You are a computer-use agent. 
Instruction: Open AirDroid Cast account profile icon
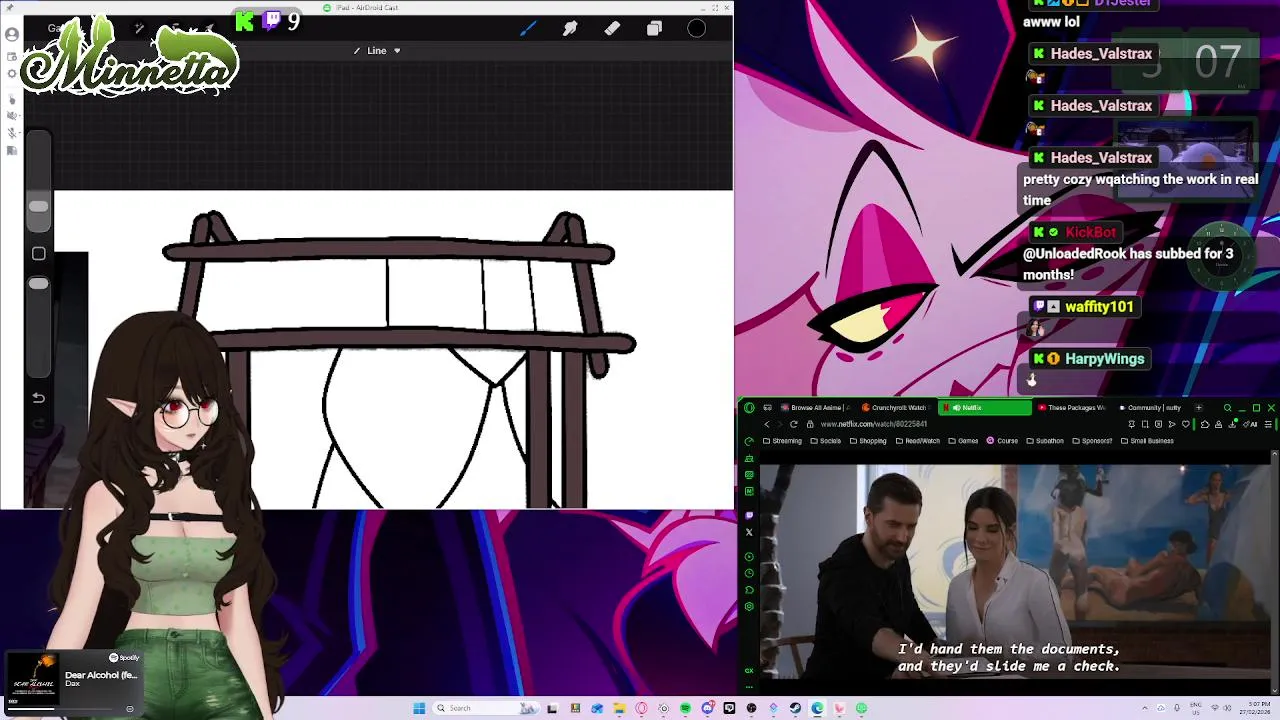click(x=12, y=34)
